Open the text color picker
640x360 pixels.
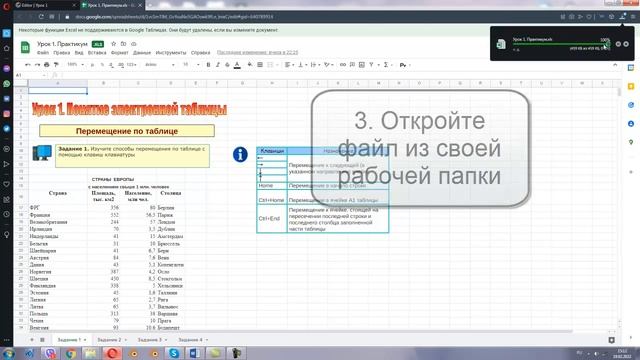[x=237, y=65]
